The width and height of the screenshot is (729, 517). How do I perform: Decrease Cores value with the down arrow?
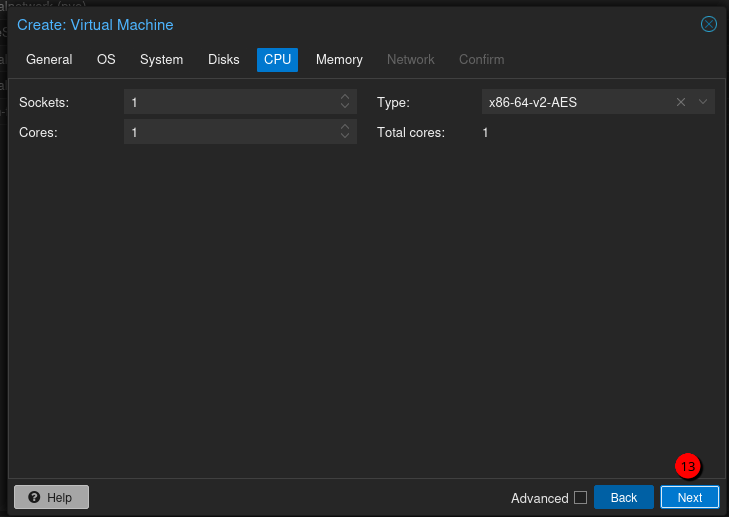pyautogui.click(x=345, y=137)
